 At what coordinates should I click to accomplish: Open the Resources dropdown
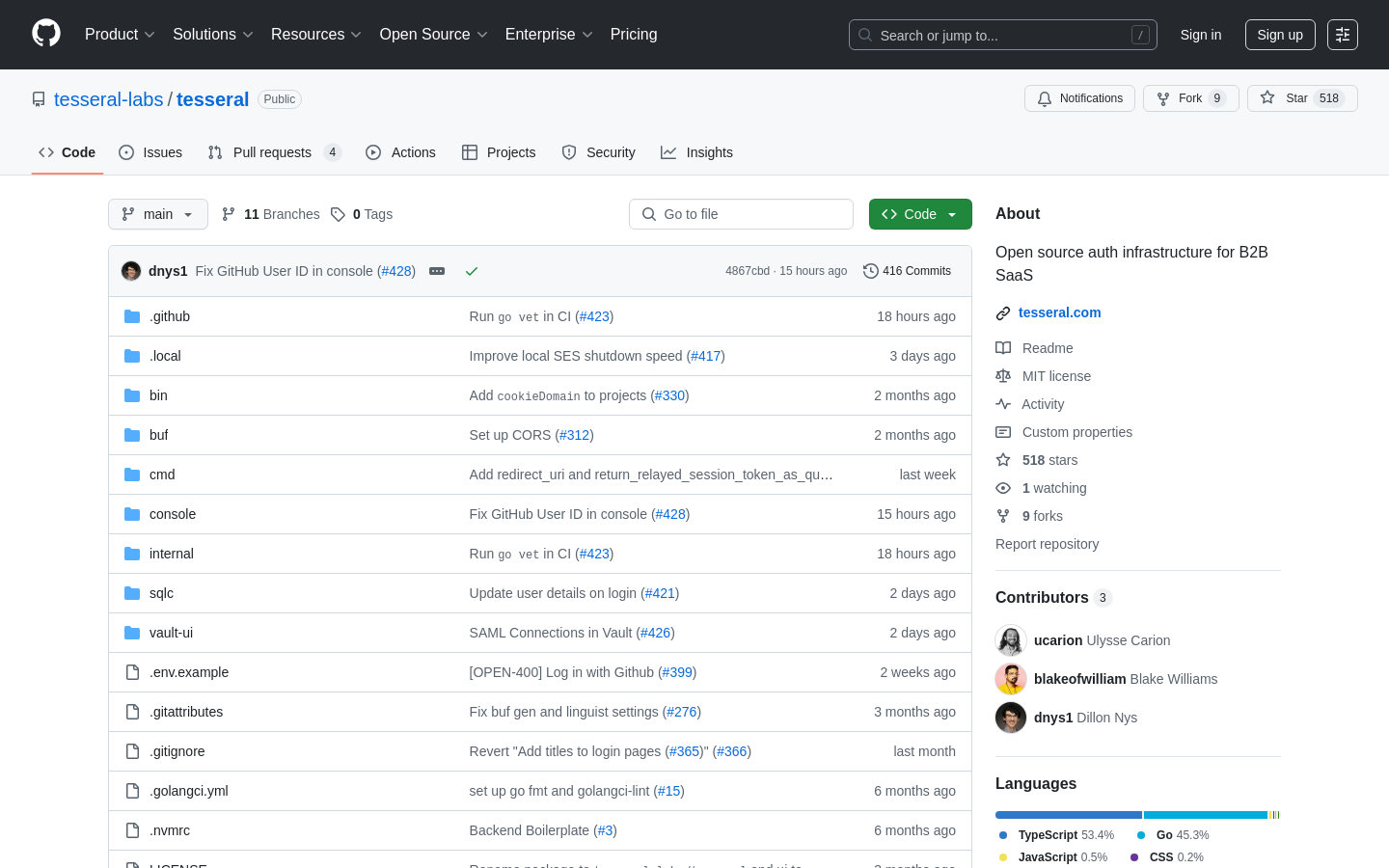click(x=316, y=35)
